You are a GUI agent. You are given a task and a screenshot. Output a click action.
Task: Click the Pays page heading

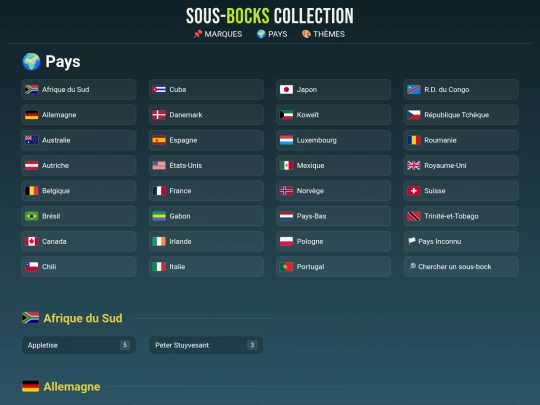[63, 62]
